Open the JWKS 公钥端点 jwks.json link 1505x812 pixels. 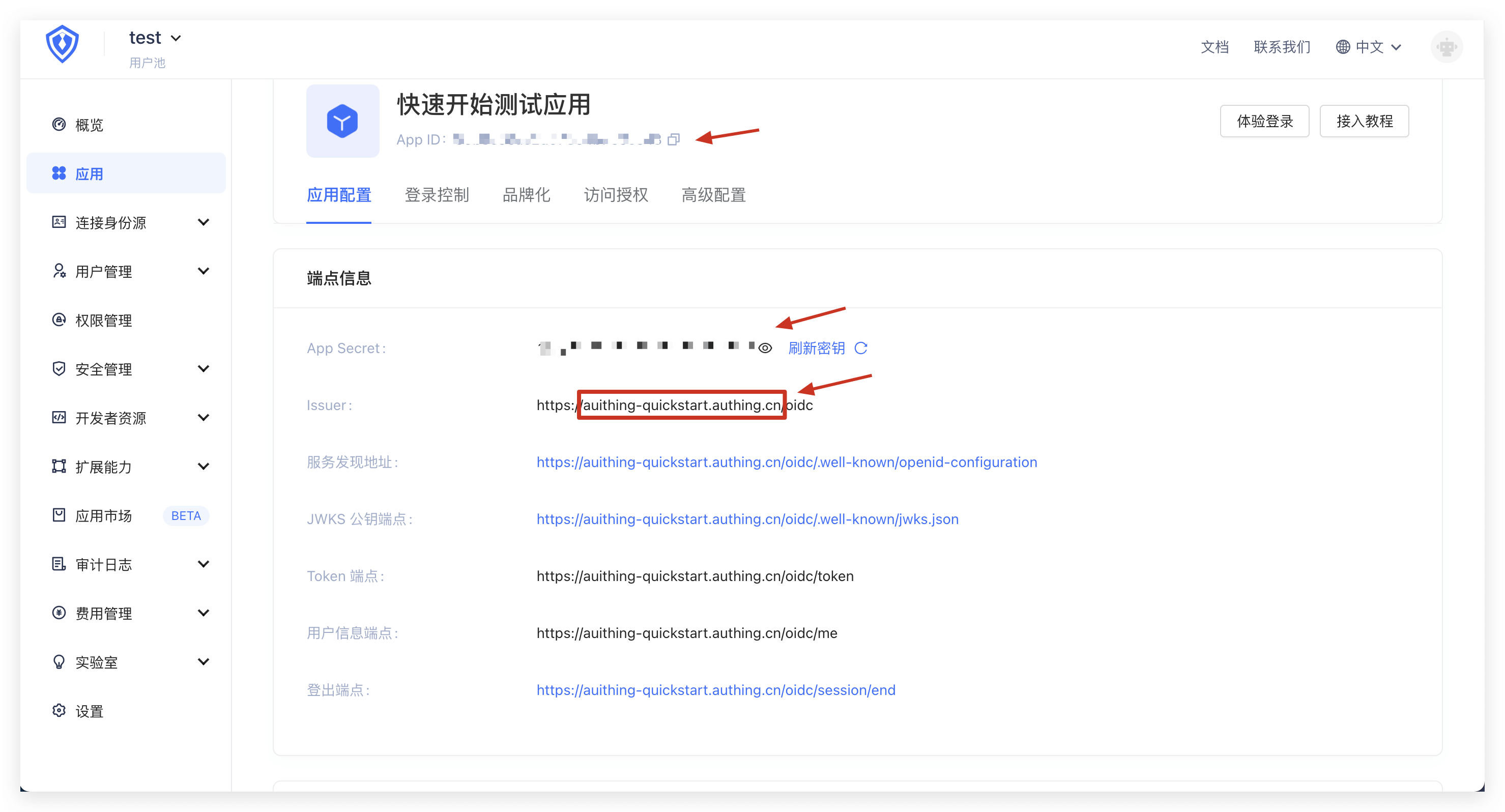[747, 519]
